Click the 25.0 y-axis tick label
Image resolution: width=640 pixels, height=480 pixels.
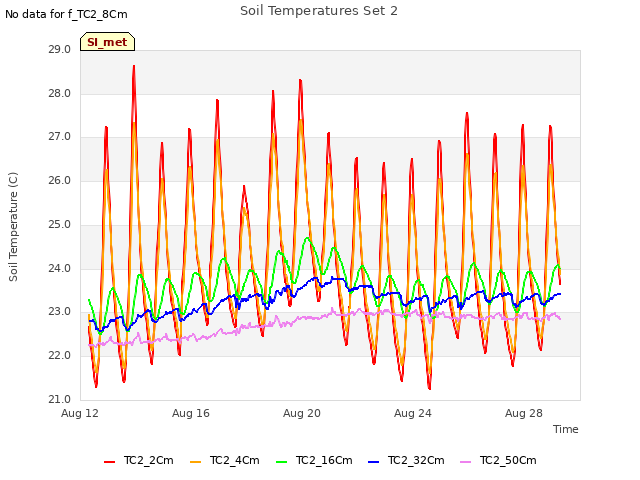pos(60,224)
